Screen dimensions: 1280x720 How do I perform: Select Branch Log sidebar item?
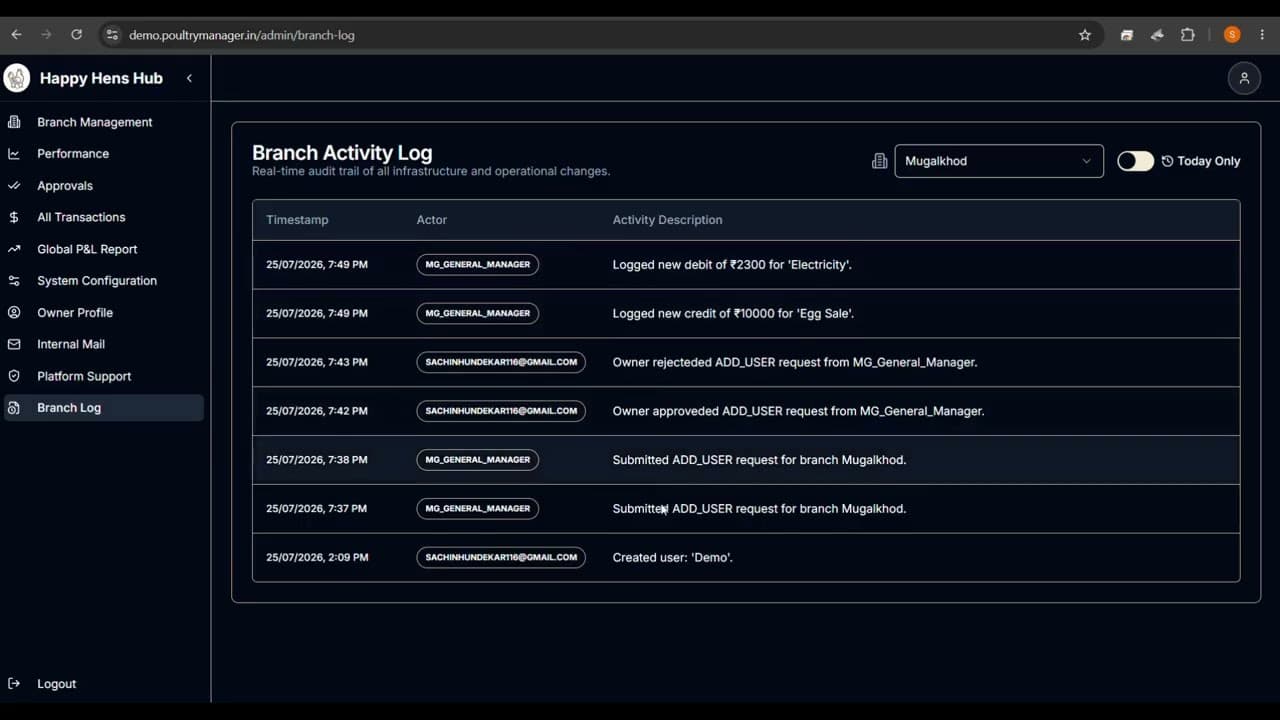(x=104, y=408)
